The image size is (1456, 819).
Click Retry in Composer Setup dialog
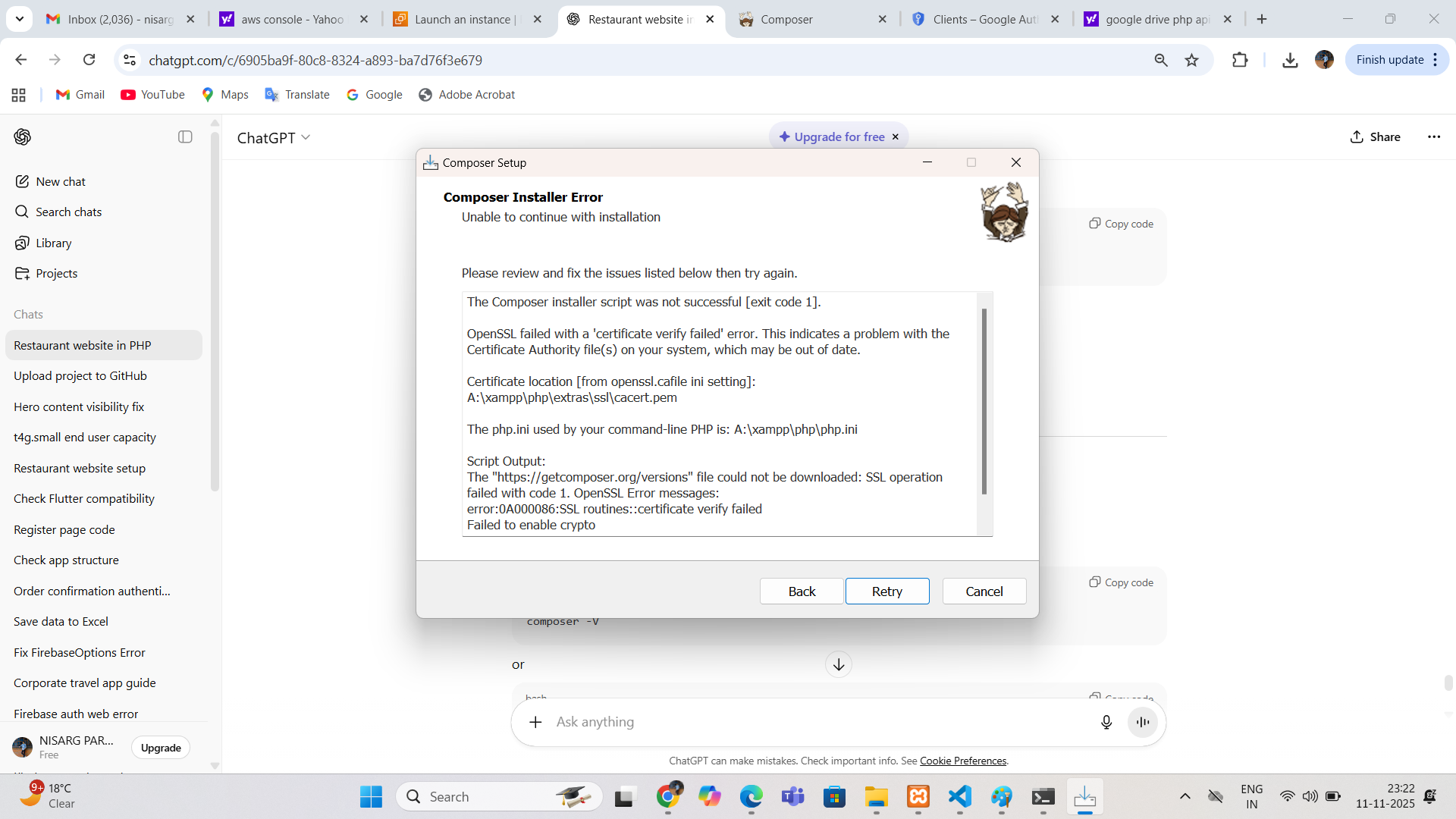point(886,591)
